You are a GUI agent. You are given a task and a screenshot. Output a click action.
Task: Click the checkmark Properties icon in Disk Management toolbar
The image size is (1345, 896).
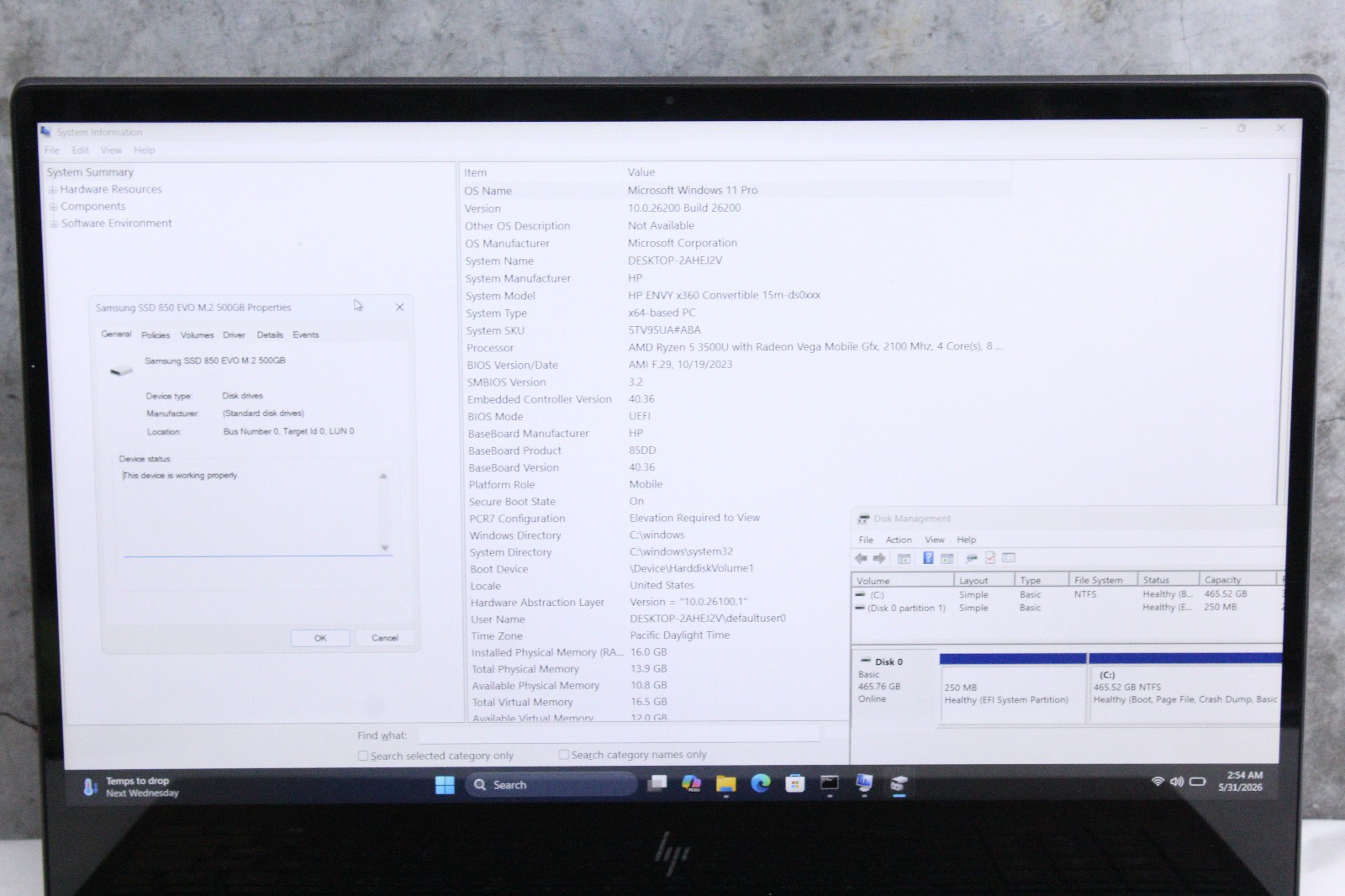tap(990, 558)
